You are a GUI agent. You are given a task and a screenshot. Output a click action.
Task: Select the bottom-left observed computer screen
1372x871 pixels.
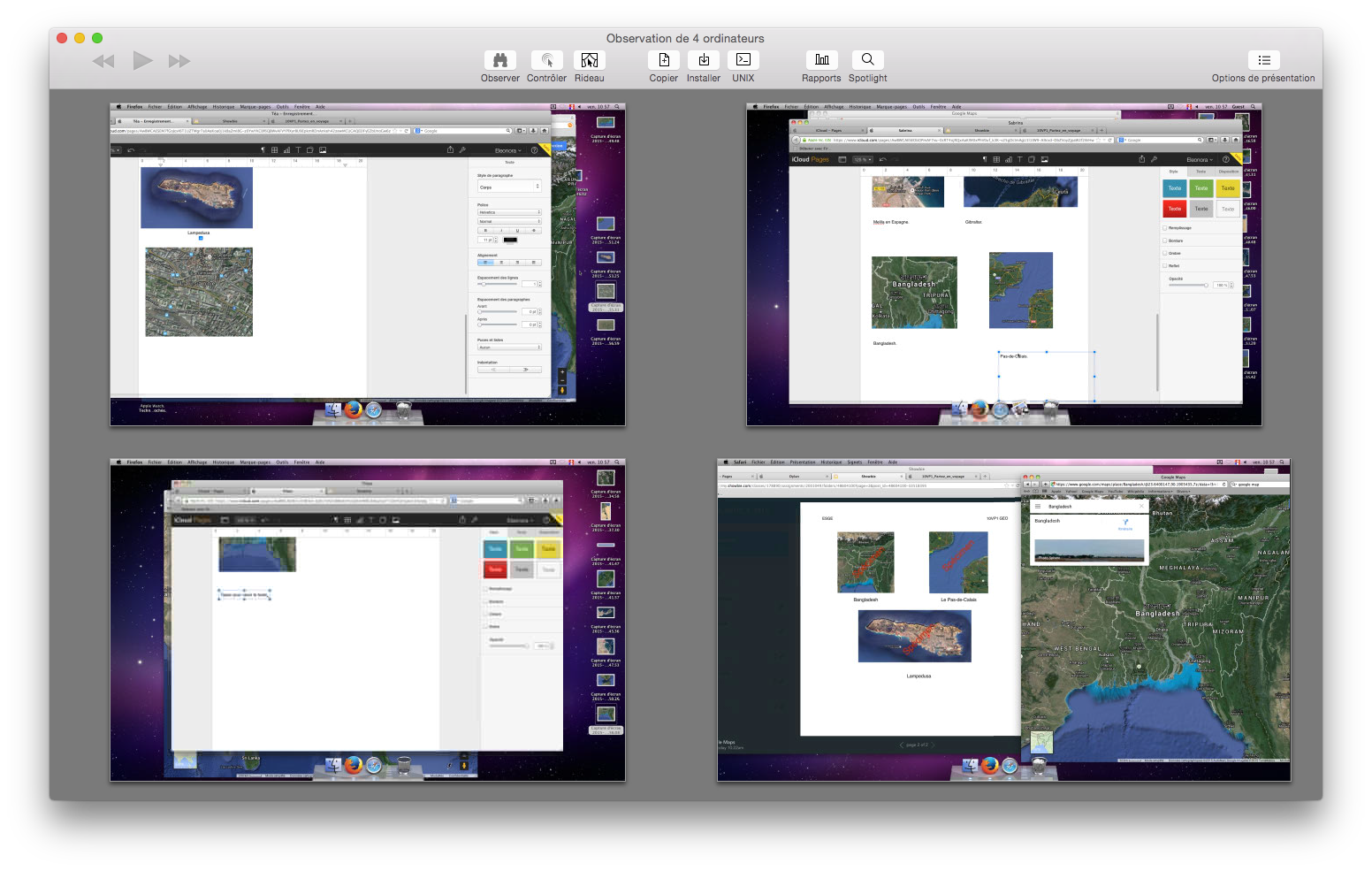coord(368,620)
